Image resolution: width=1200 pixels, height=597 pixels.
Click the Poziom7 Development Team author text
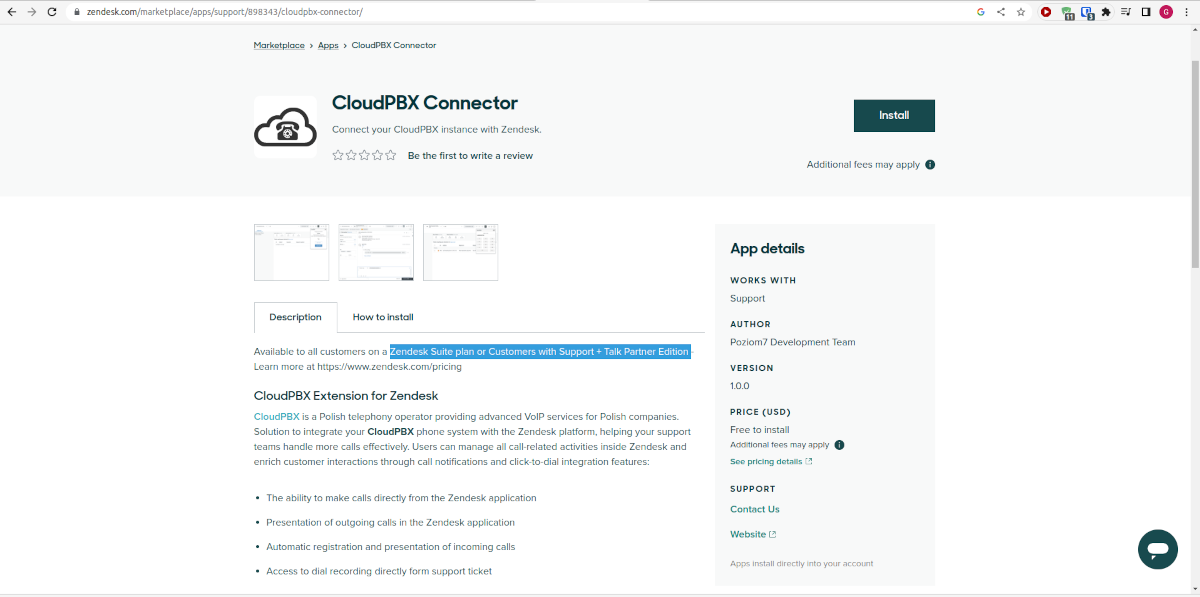(793, 342)
